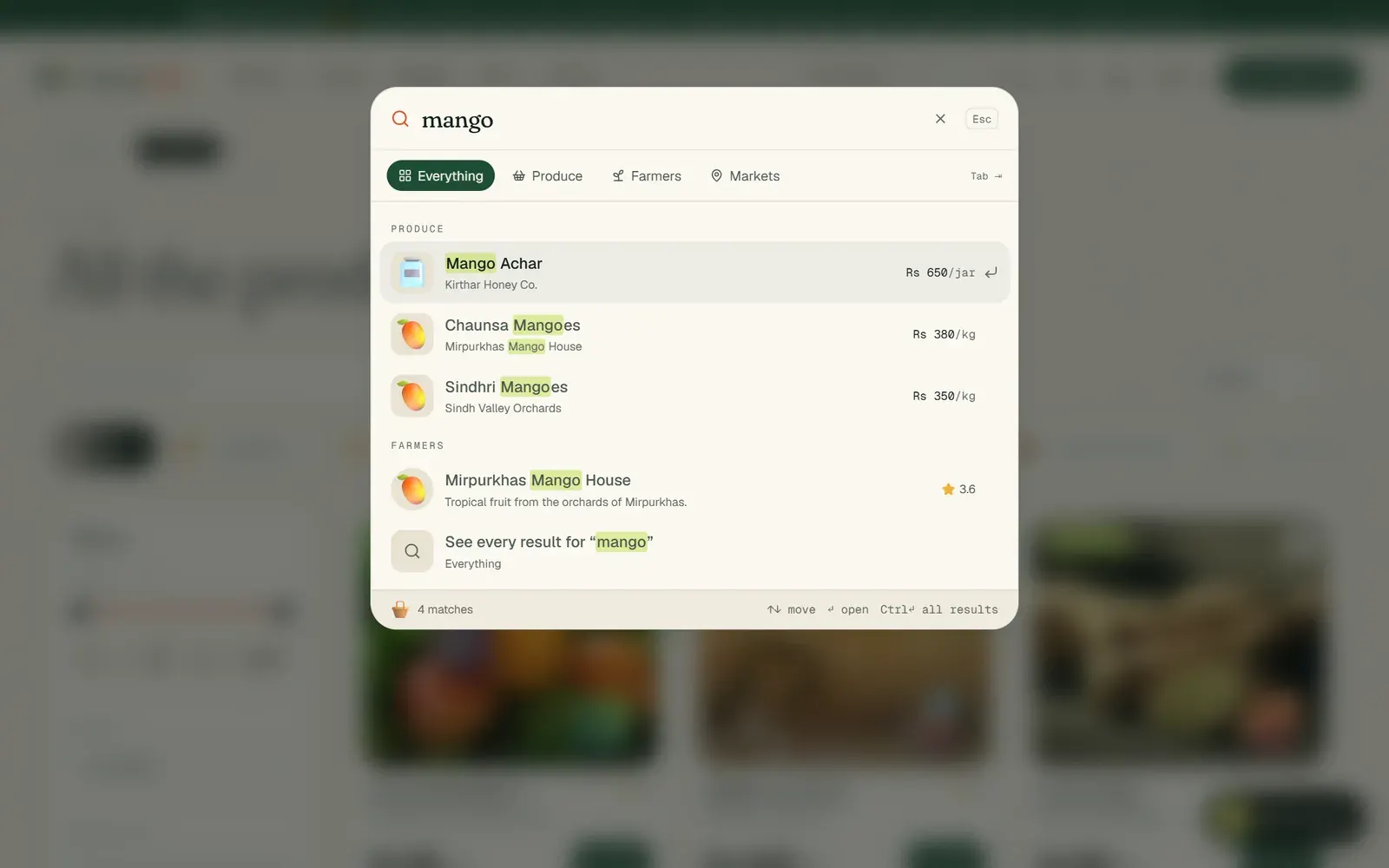Click the enter arrow icon on Mango Achar row
The height and width of the screenshot is (868, 1389).
coord(991,273)
